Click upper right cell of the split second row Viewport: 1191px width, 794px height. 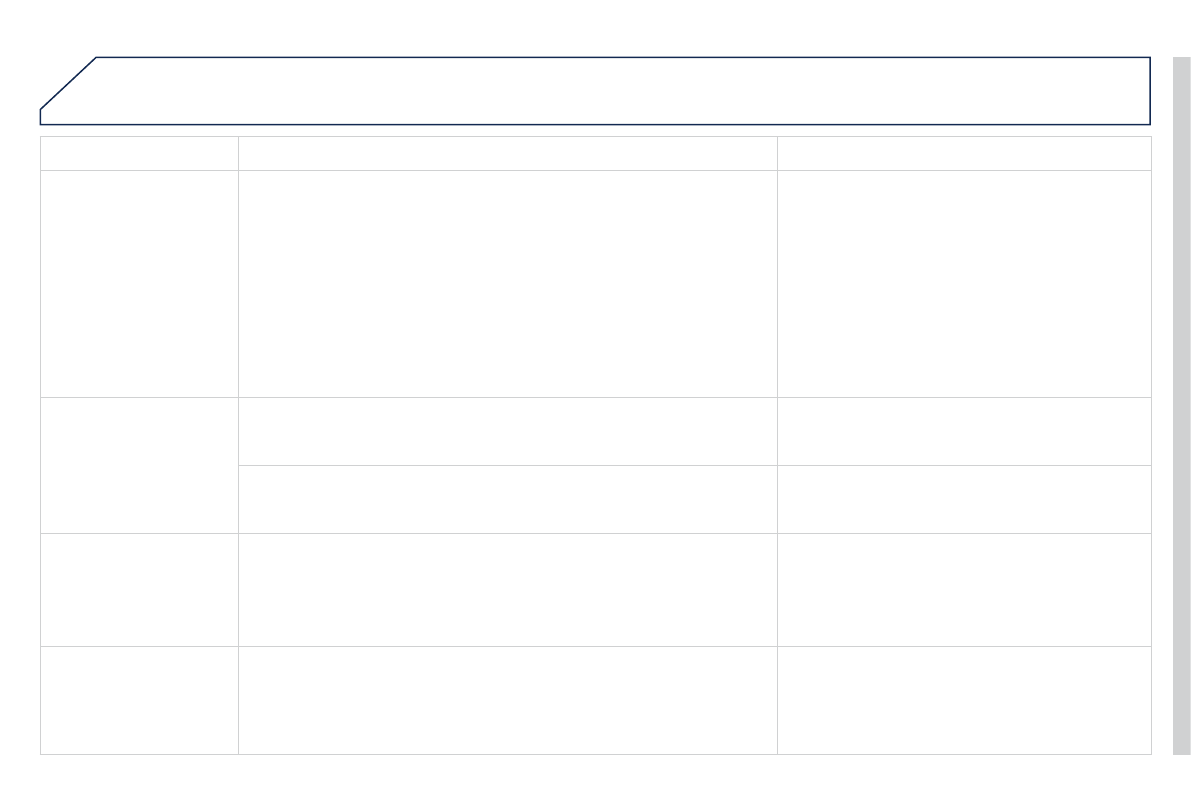tap(963, 431)
